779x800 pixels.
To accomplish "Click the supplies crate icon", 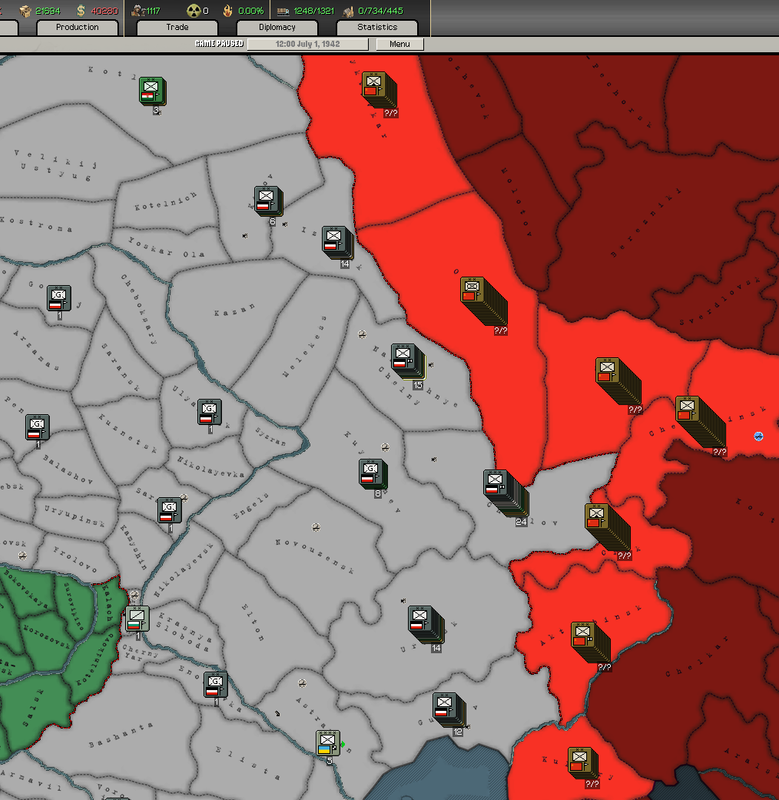I will click(x=26, y=10).
